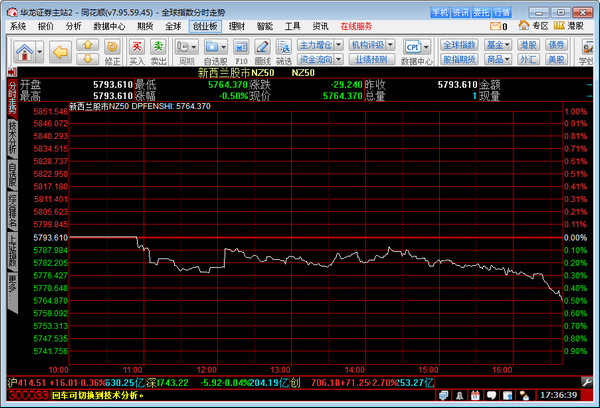Click the 外汇 button

528,59
